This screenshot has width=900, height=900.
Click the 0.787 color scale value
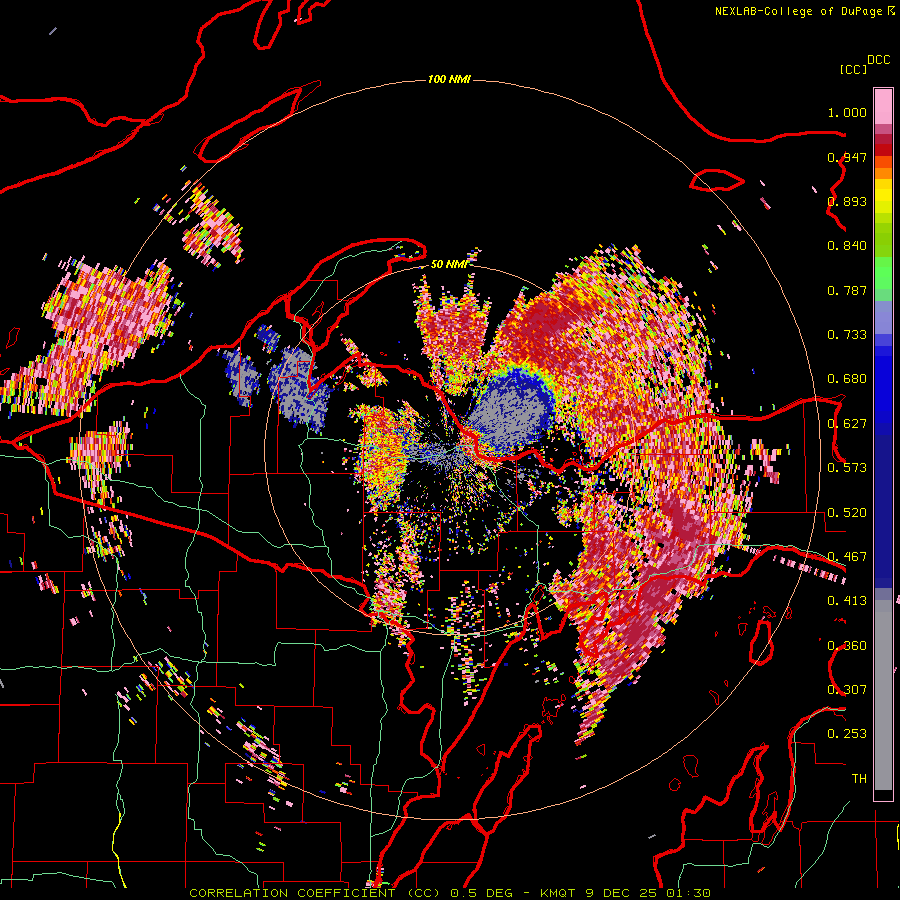[x=847, y=290]
